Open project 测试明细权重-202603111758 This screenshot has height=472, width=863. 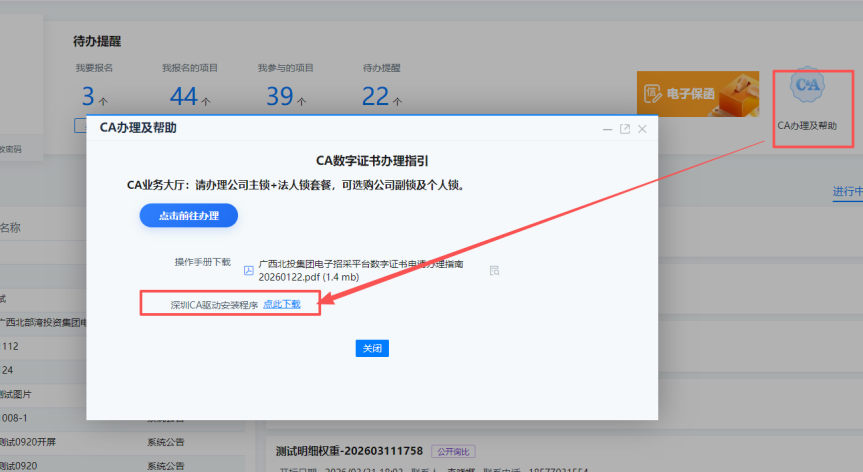349,451
